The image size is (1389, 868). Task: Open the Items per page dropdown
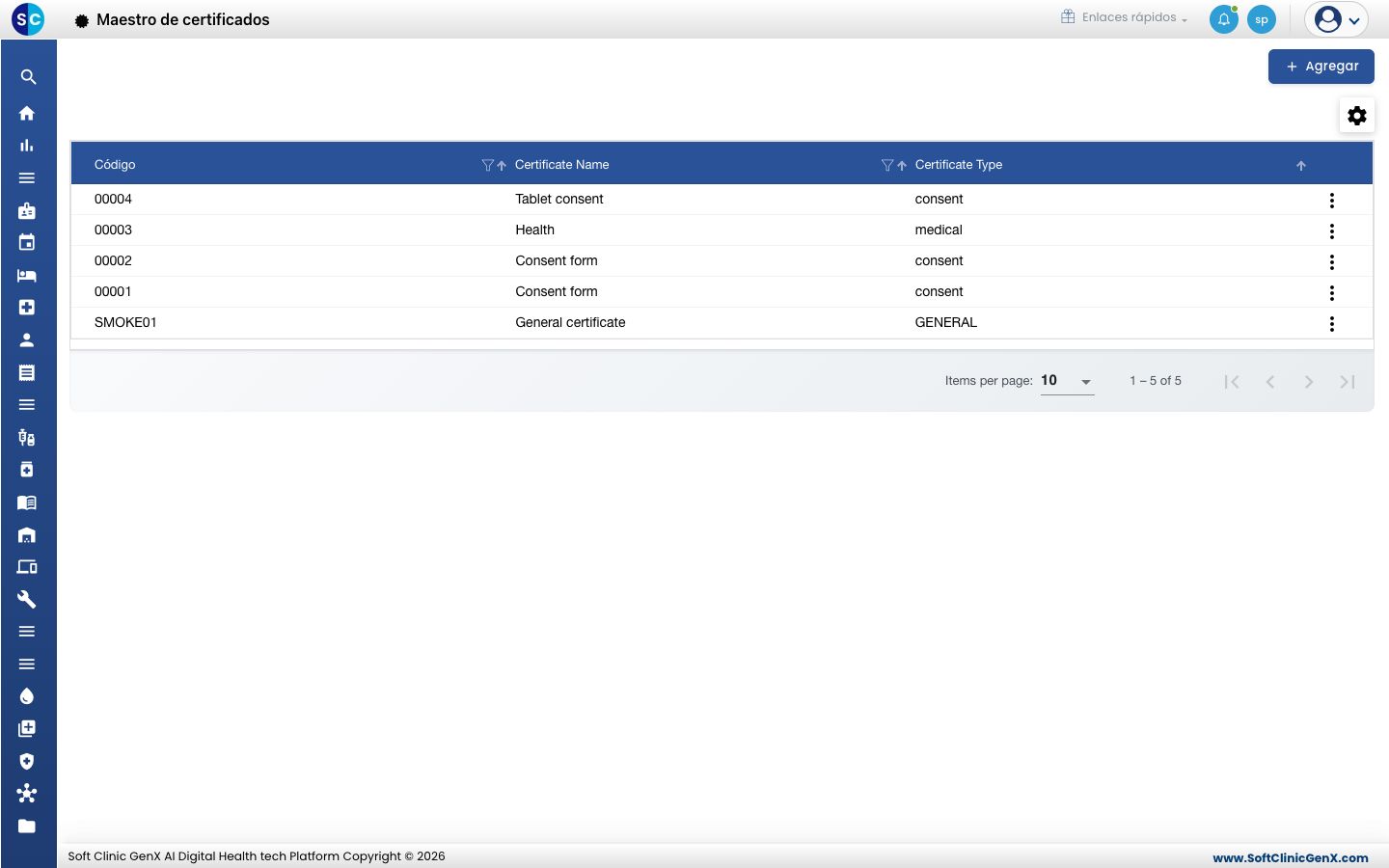1067,381
